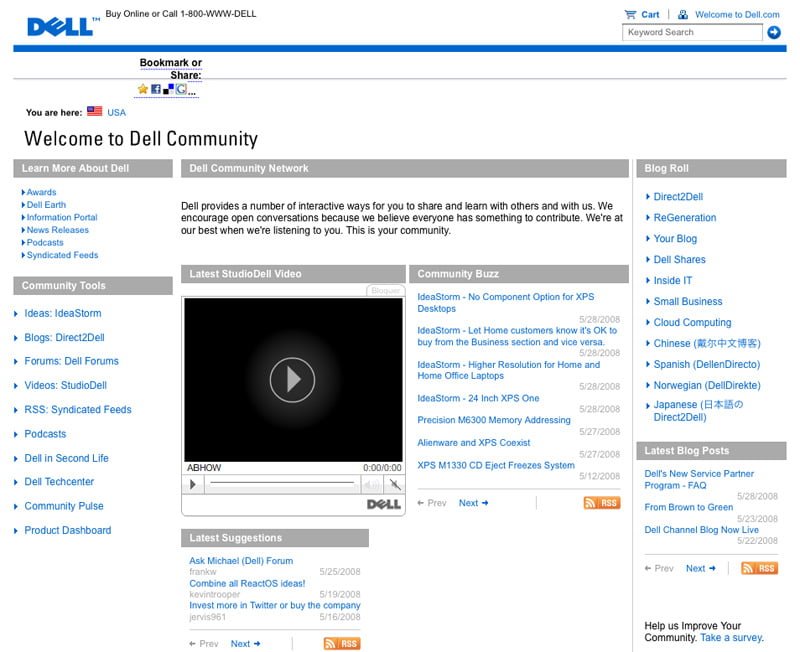Click USA breadcrumb link

pos(116,112)
